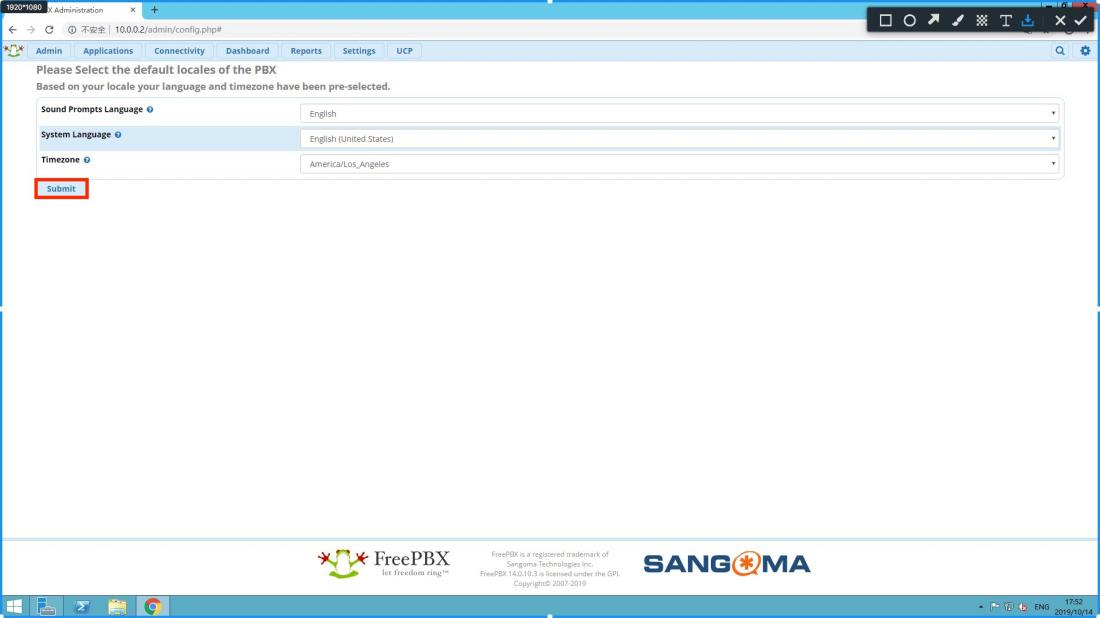Open the Sound Prompts Language dropdown

pos(679,114)
